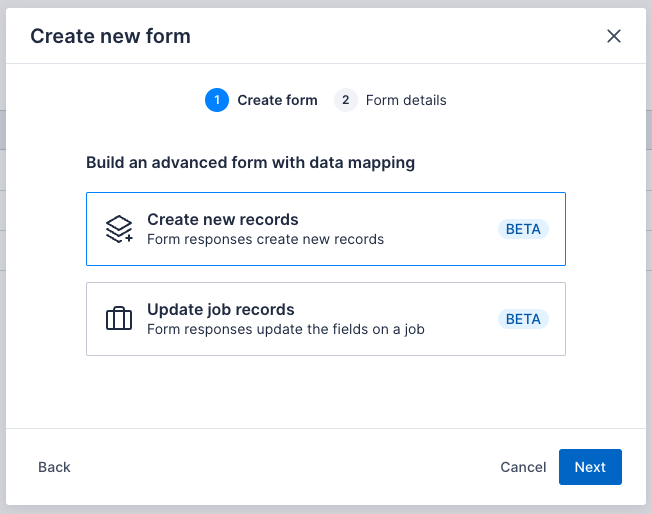Click the step 1 circle indicator
Viewport: 652px width, 514px height.
coord(217,100)
